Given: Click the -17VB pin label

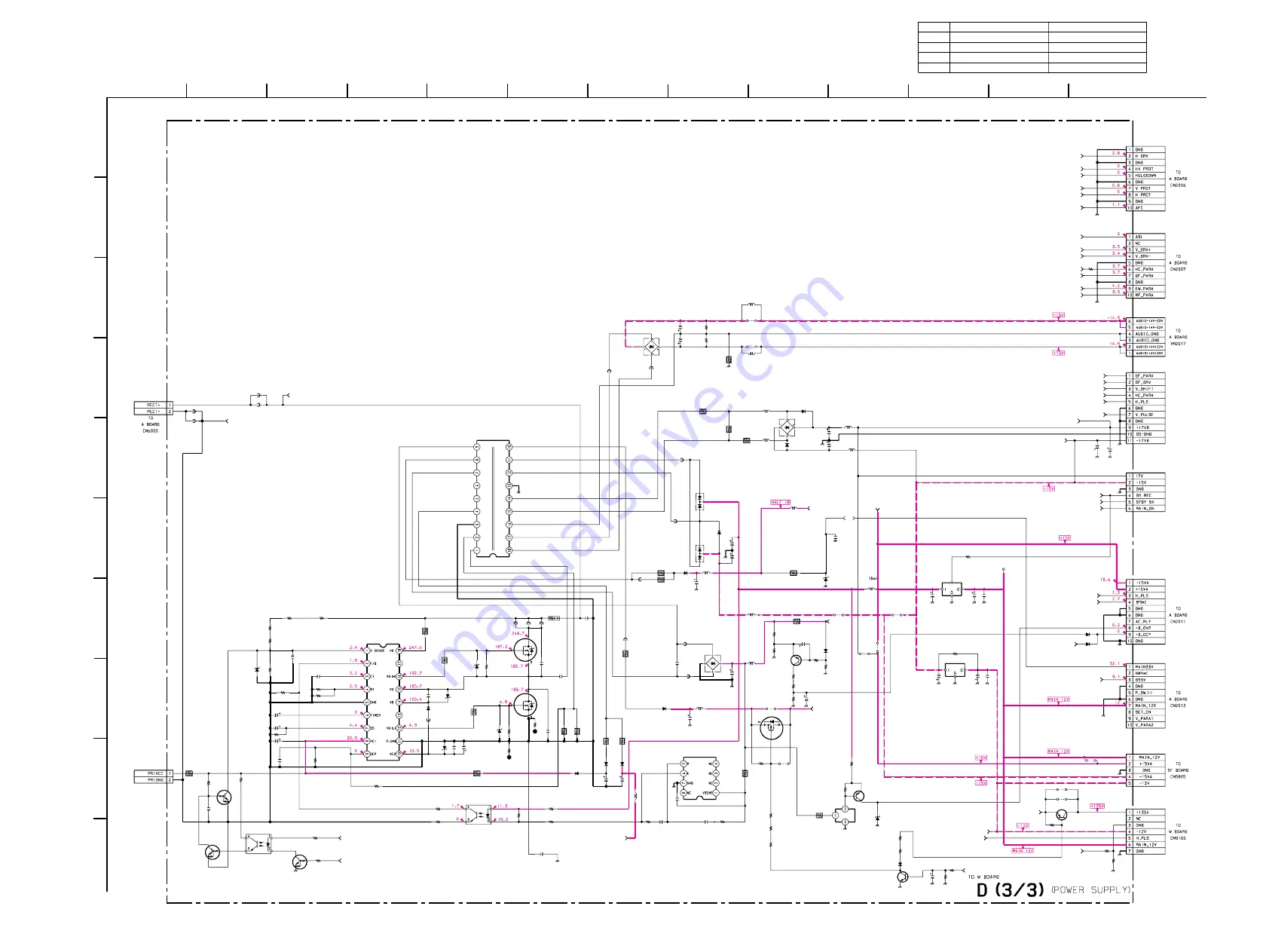Looking at the screenshot, I should pos(1143,440).
